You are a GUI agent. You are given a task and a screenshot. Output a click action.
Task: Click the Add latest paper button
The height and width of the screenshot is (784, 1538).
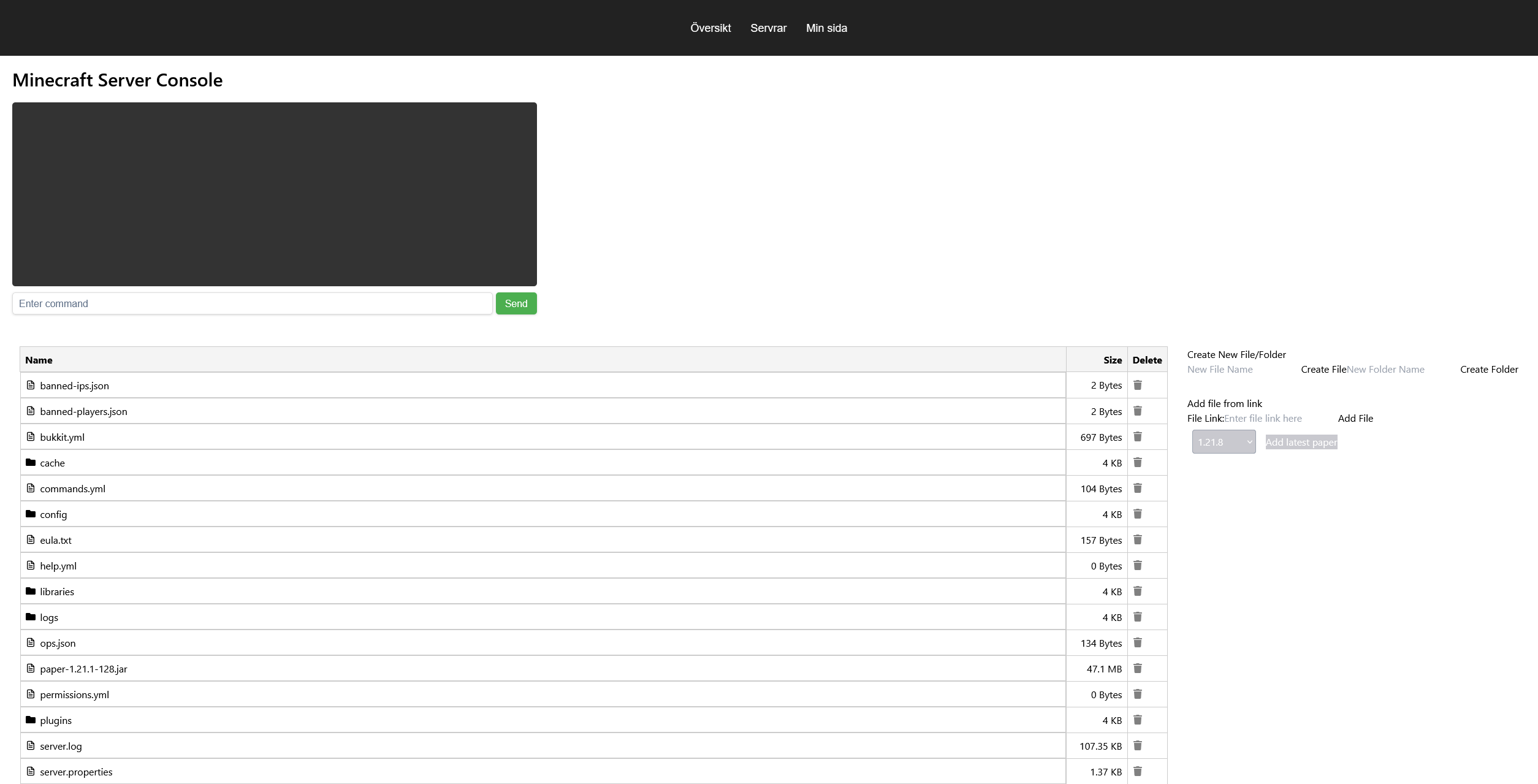pos(1301,442)
